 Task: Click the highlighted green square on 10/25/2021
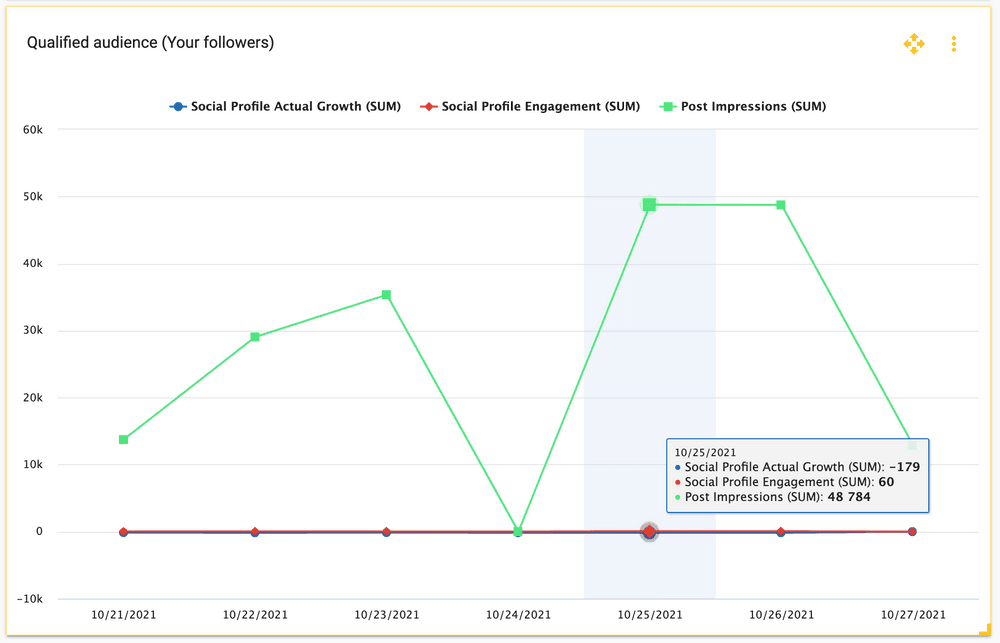[649, 205]
